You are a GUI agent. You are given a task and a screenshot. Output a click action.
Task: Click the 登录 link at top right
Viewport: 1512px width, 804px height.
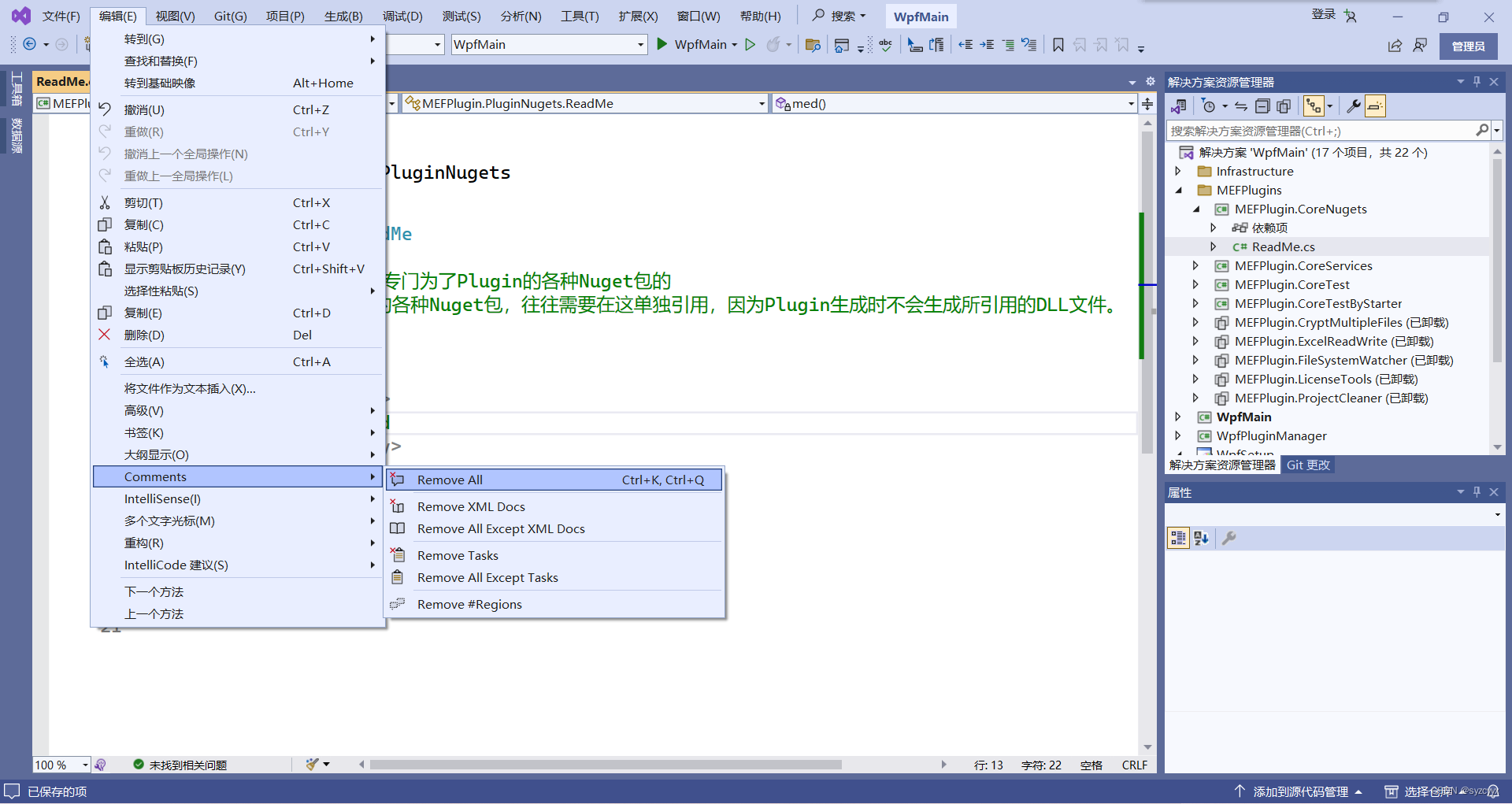1322,14
